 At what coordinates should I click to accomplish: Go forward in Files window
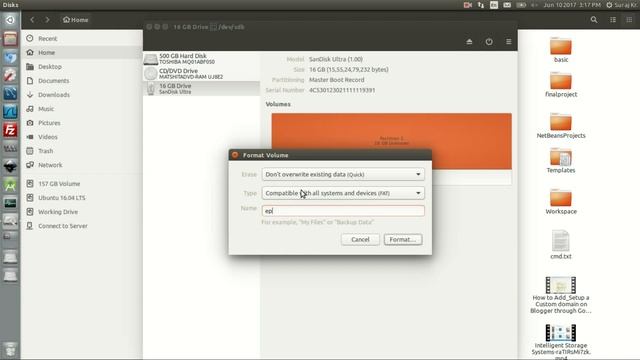[47, 20]
